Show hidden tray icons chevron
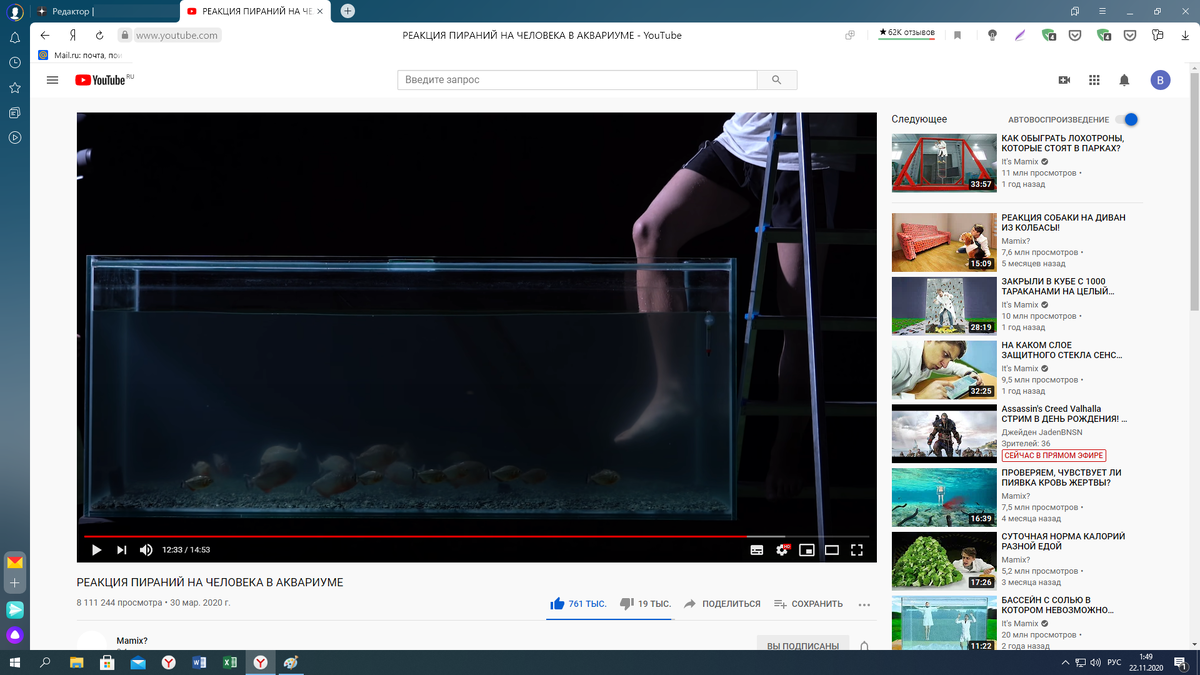 tap(1065, 662)
